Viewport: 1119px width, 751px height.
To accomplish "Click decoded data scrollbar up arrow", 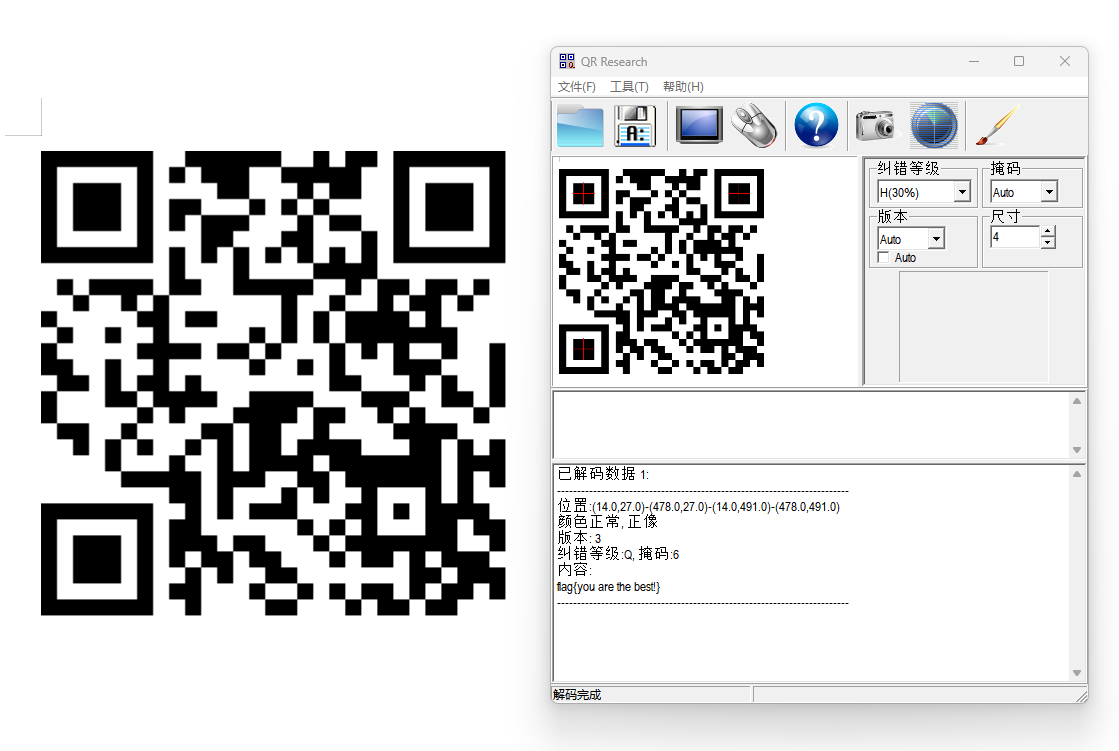I will [x=1077, y=474].
